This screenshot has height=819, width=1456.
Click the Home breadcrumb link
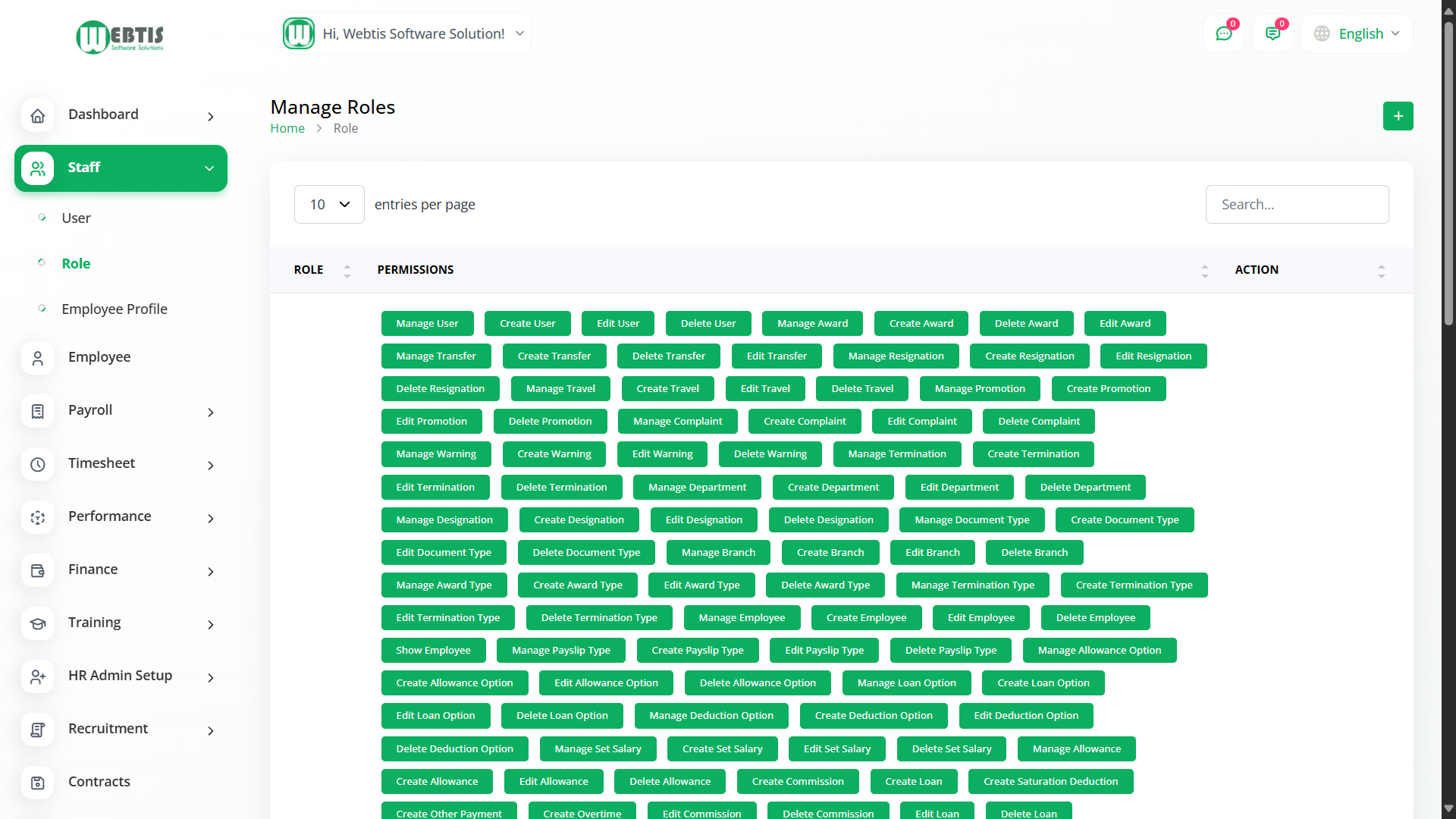287,128
